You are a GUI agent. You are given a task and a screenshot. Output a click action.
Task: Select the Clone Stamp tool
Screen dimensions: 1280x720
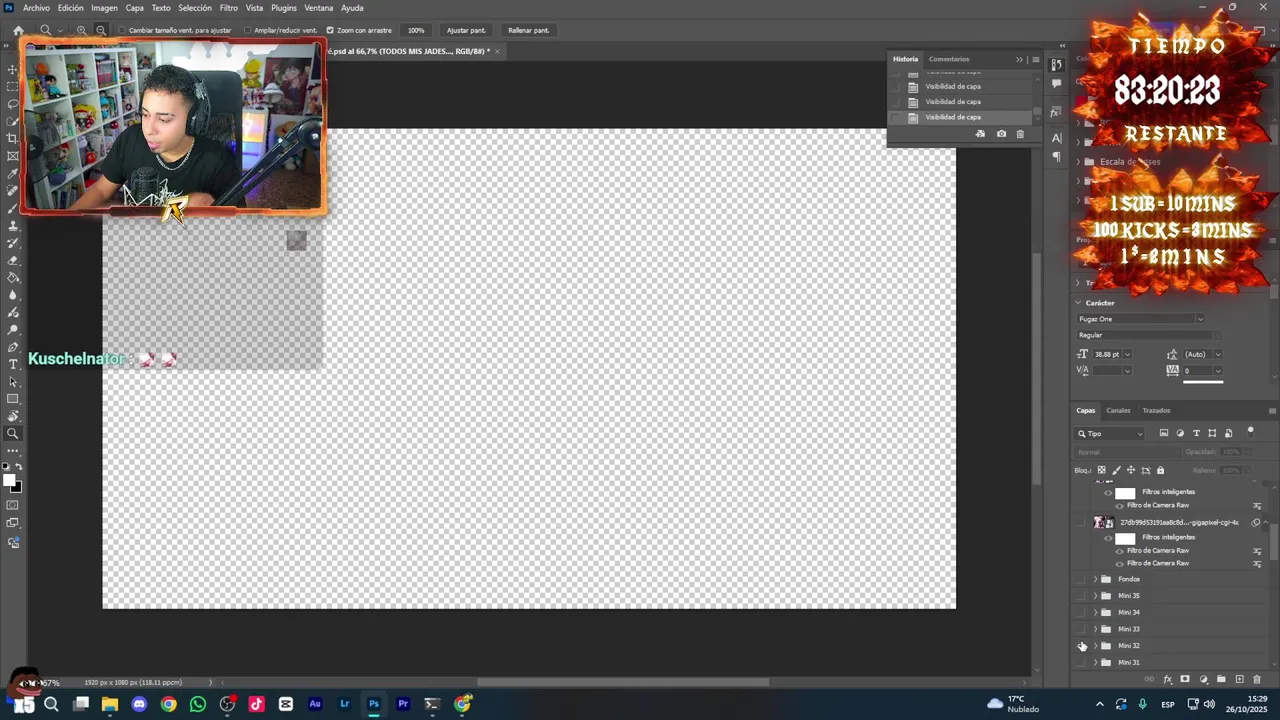13,225
